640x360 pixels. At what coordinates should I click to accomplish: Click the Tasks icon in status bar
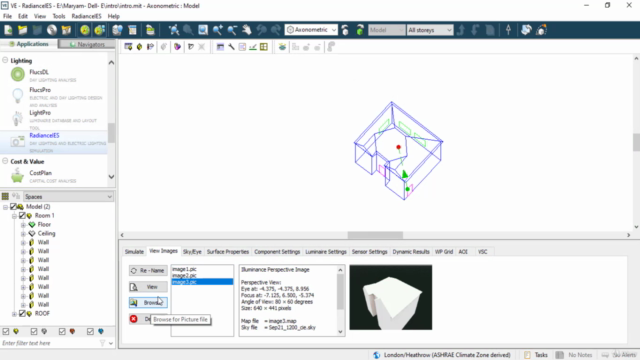pyautogui.click(x=527, y=355)
